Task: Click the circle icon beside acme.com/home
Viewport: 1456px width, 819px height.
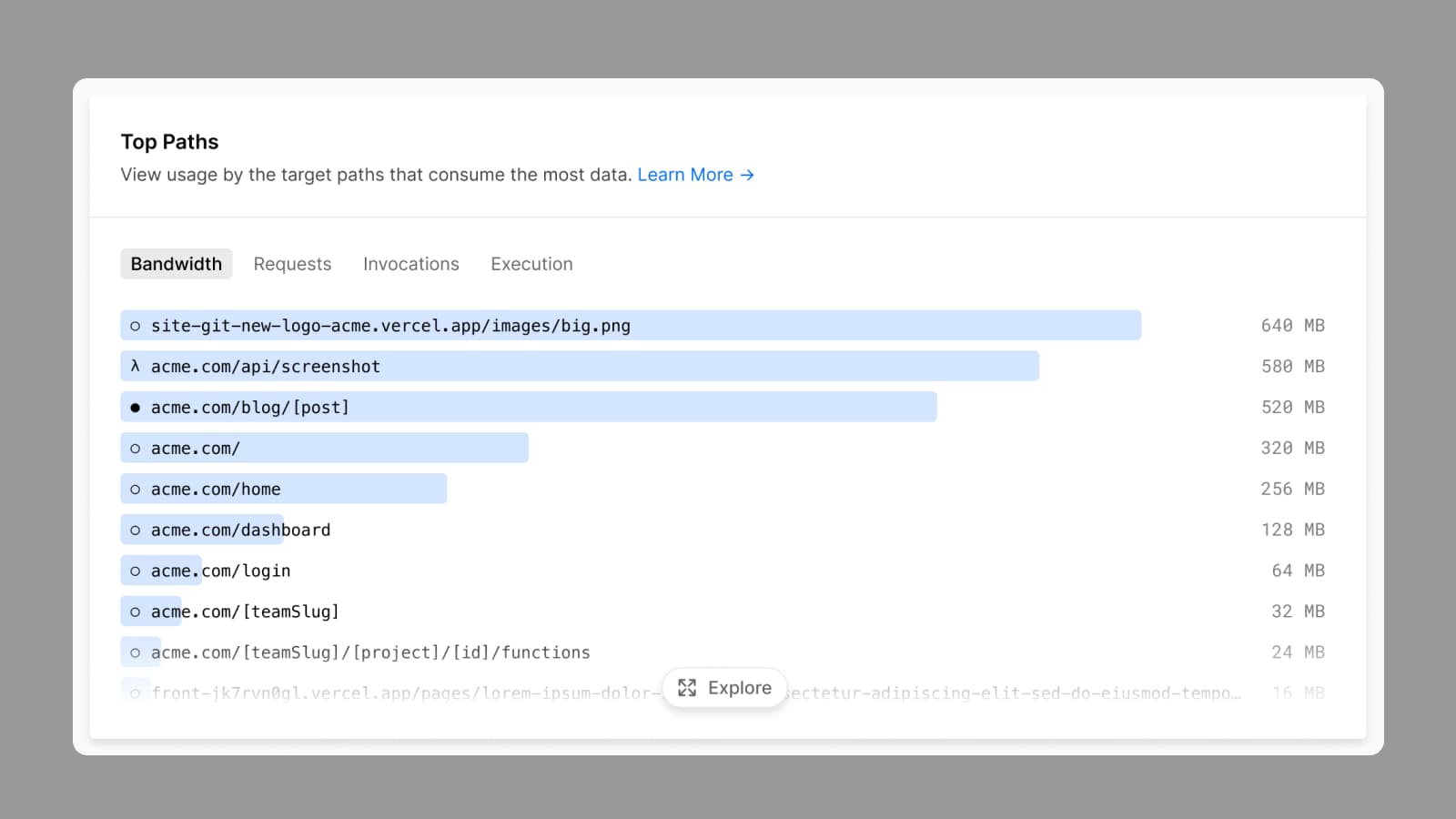Action: point(135,490)
